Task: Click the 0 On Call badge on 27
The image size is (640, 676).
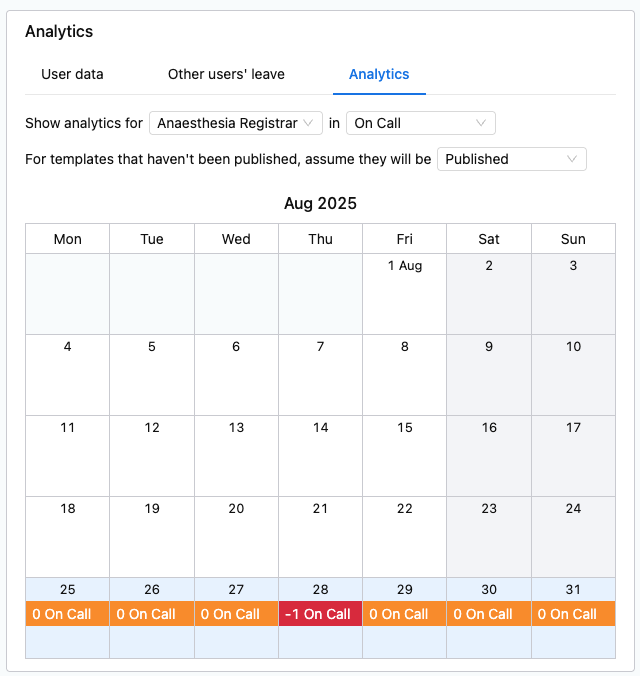Action: click(x=236, y=613)
